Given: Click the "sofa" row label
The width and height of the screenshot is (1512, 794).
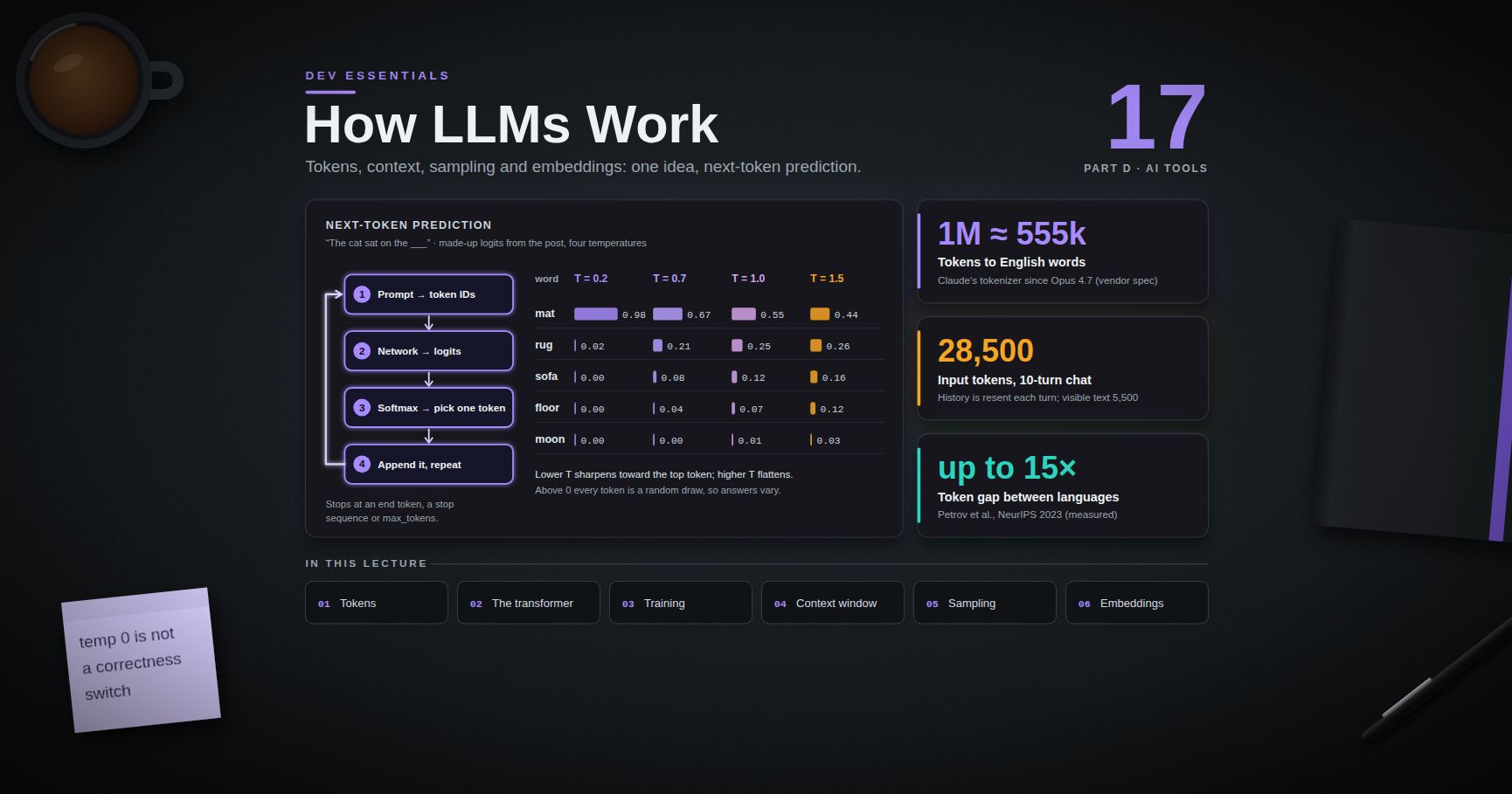Looking at the screenshot, I should pos(546,376).
